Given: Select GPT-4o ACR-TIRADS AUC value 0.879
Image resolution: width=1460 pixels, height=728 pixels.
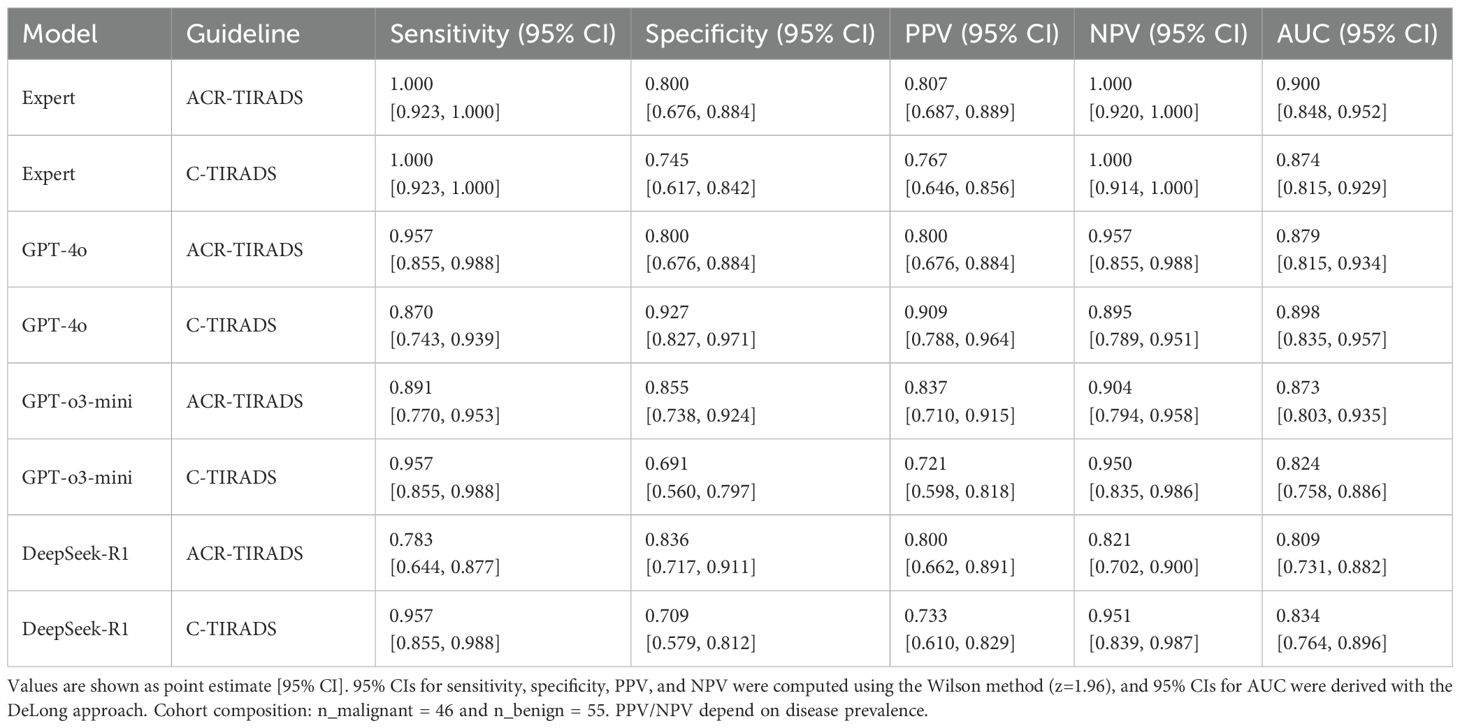Looking at the screenshot, I should (1297, 238).
